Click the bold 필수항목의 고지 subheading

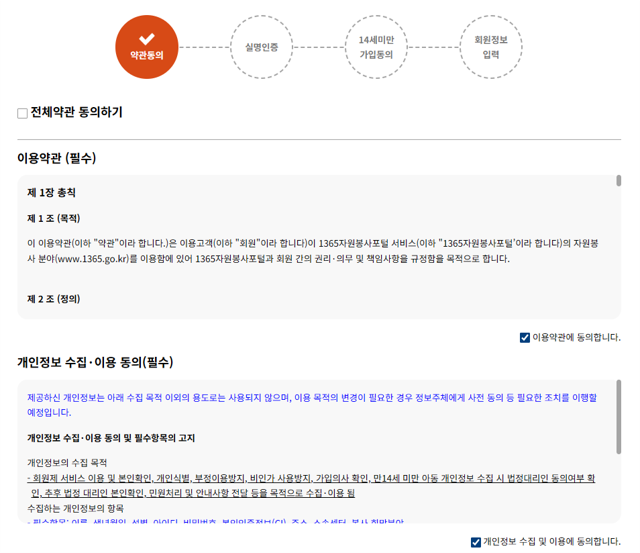pos(110,437)
